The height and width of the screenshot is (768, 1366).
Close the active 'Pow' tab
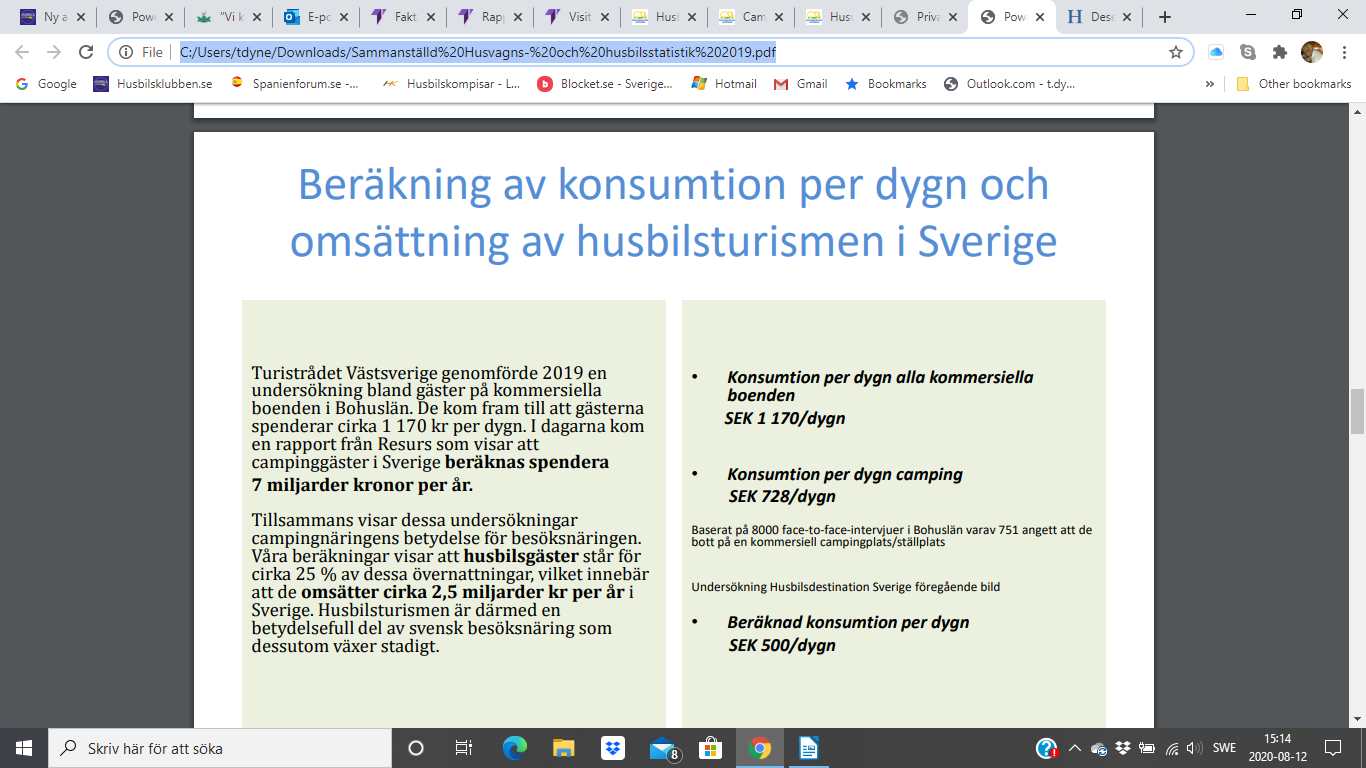(1042, 17)
